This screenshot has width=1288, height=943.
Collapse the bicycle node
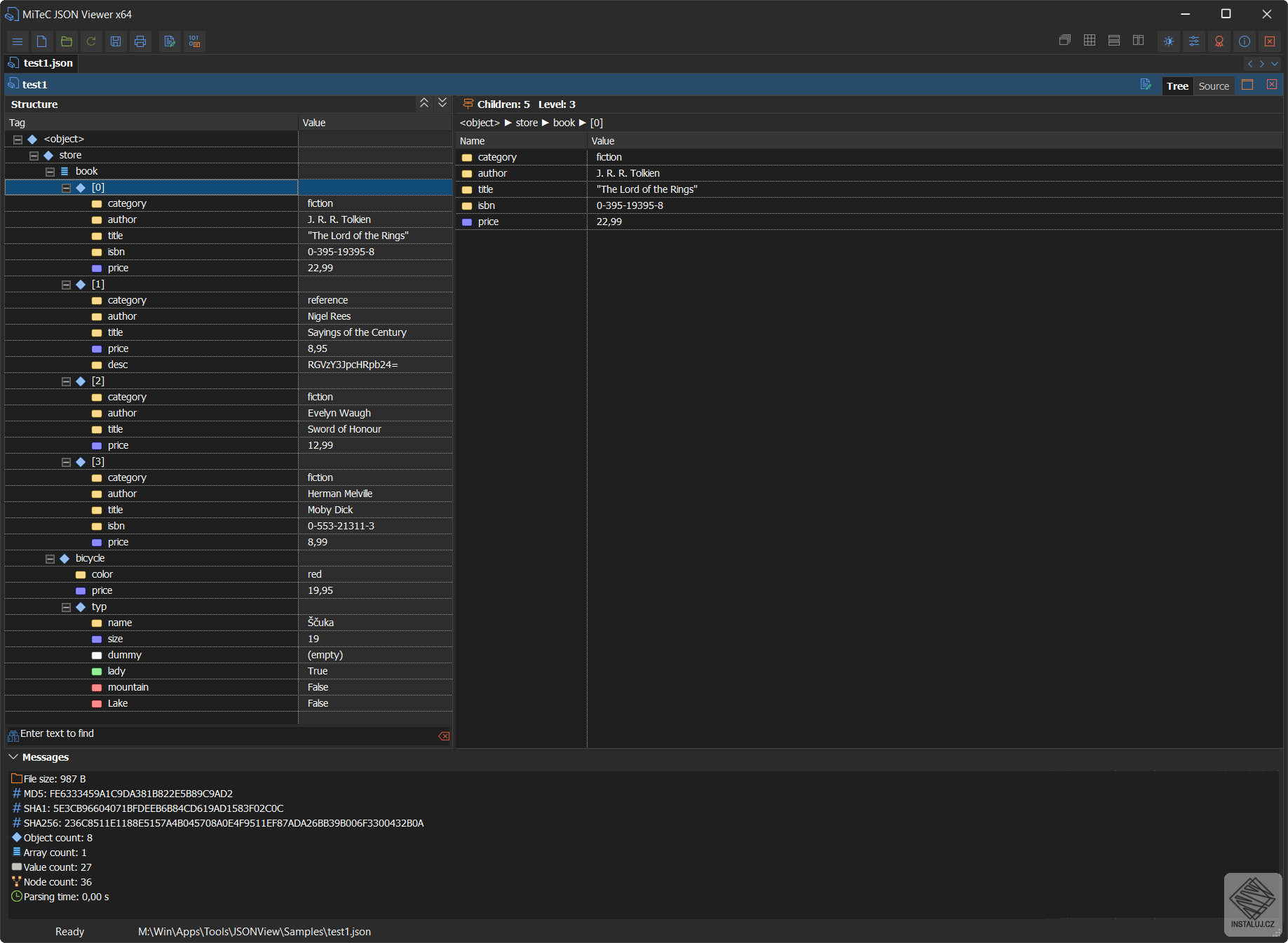(50, 559)
